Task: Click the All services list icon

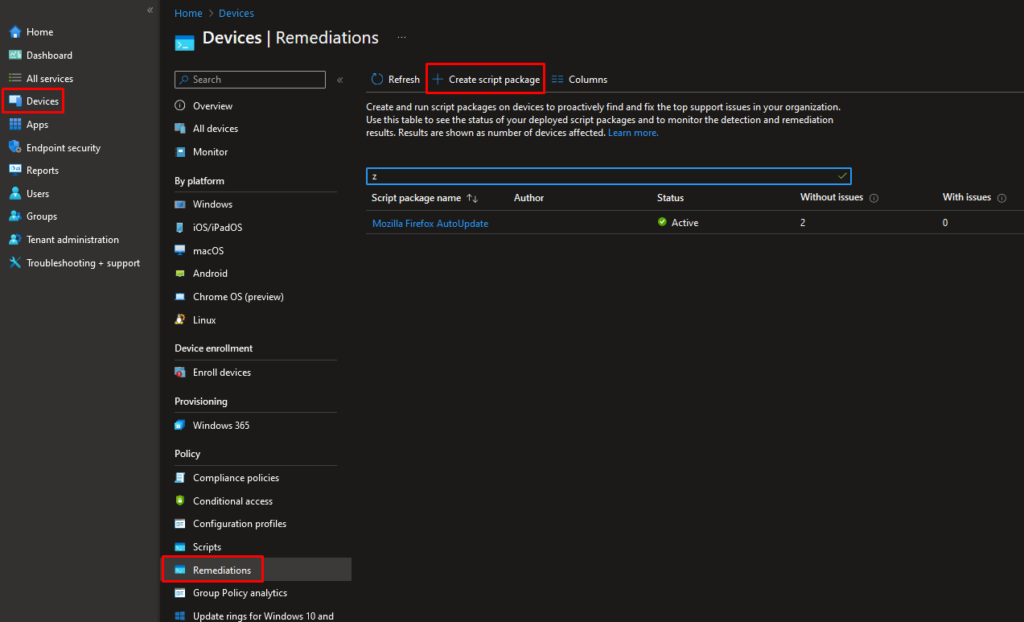Action: pos(15,78)
